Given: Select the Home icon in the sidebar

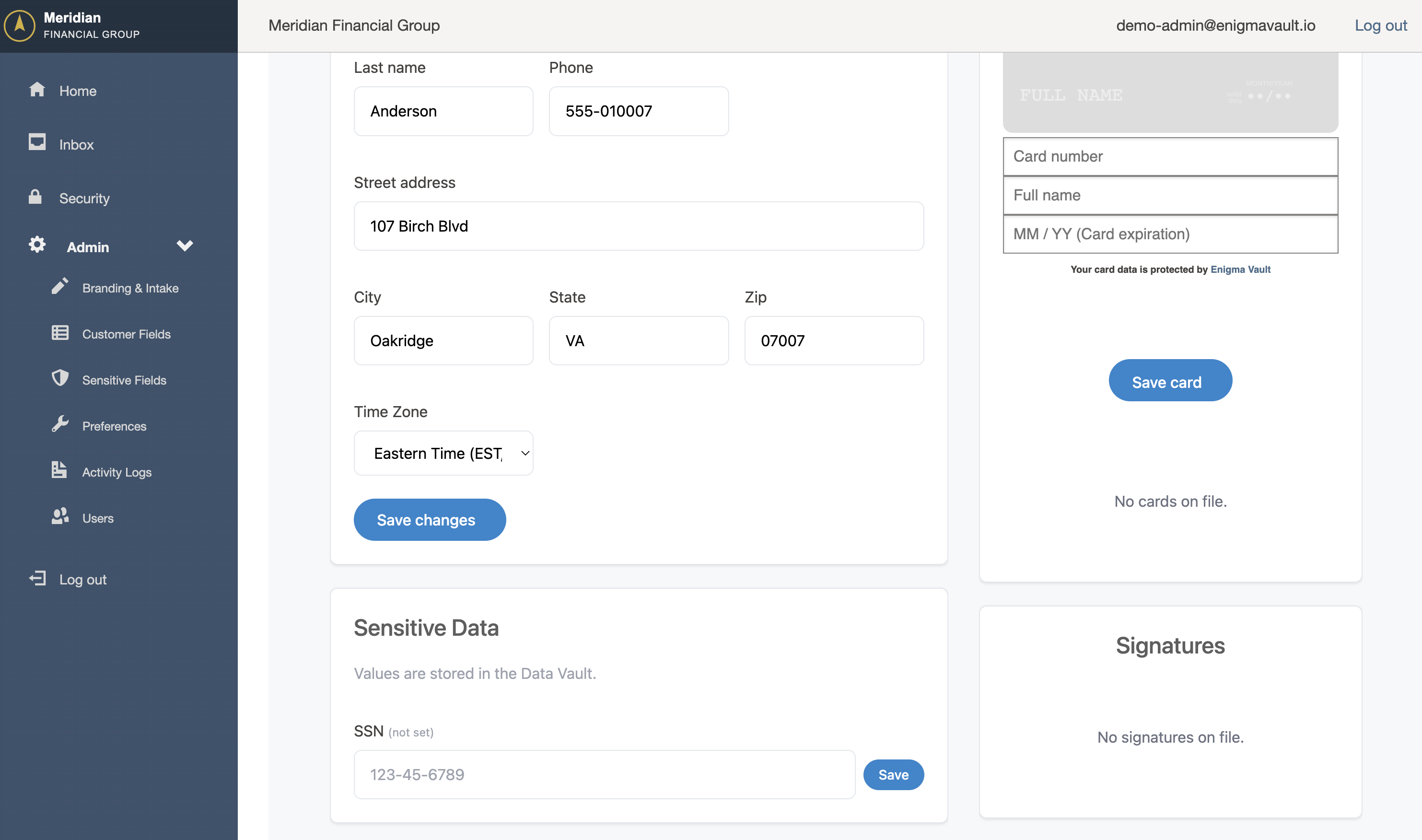Looking at the screenshot, I should point(37,90).
